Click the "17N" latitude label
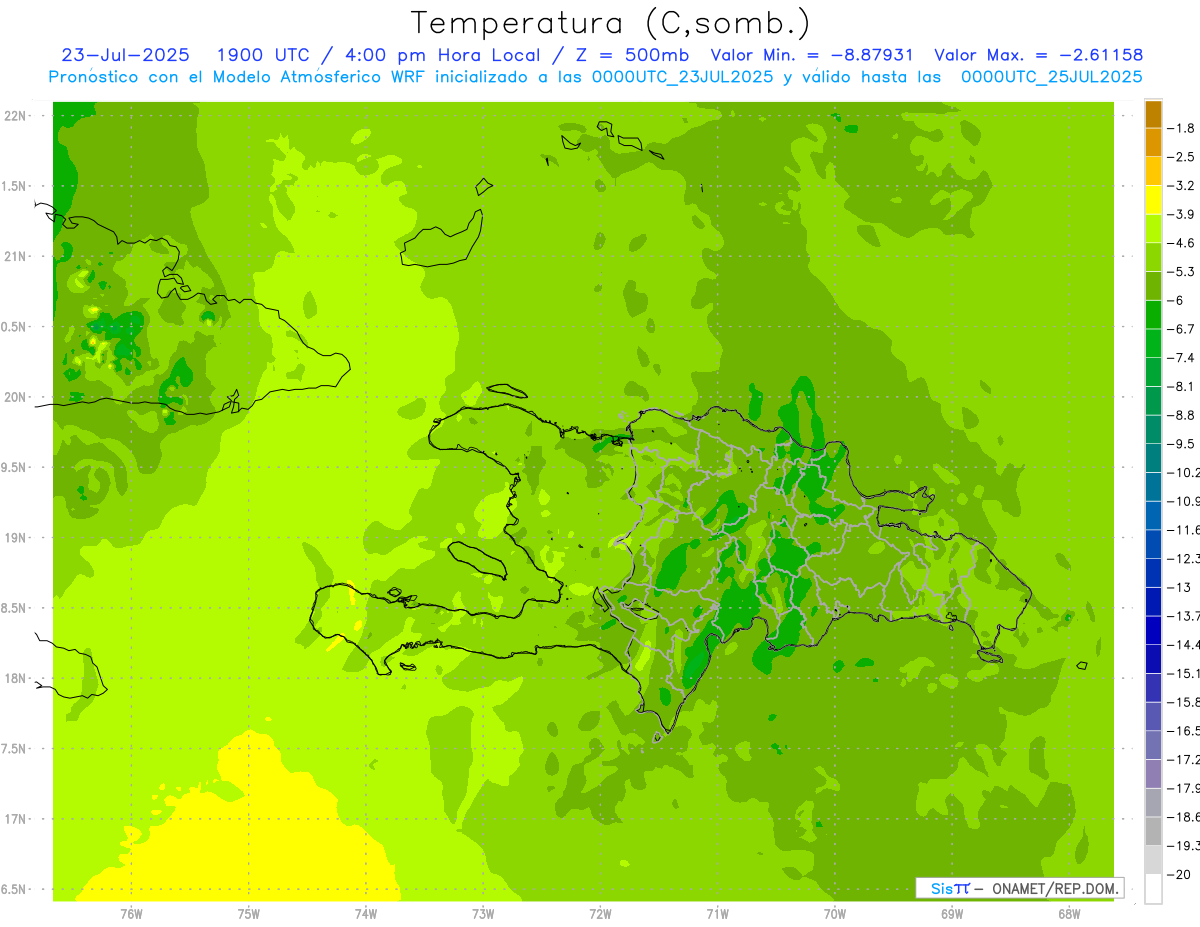This screenshot has height=927, width=1200. coord(15,819)
